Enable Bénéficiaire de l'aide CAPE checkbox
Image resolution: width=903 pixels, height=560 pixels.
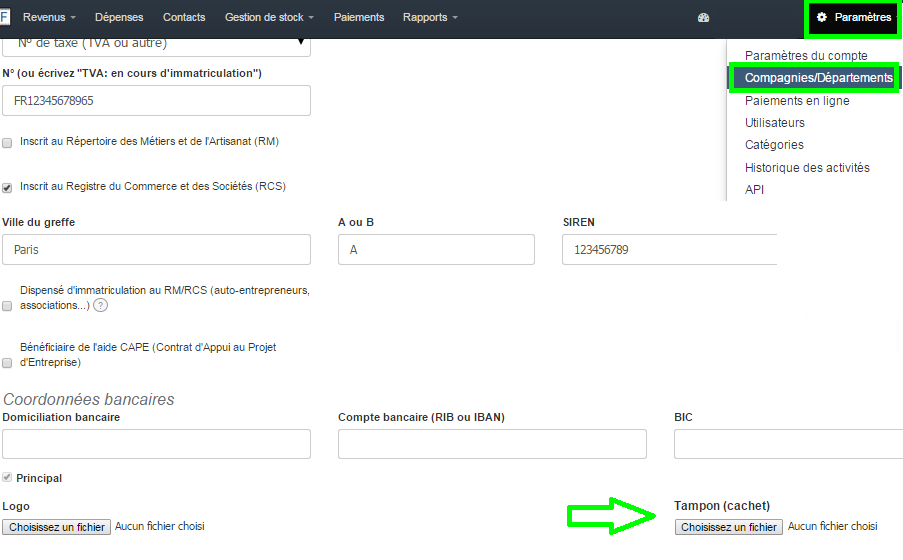click(7, 363)
